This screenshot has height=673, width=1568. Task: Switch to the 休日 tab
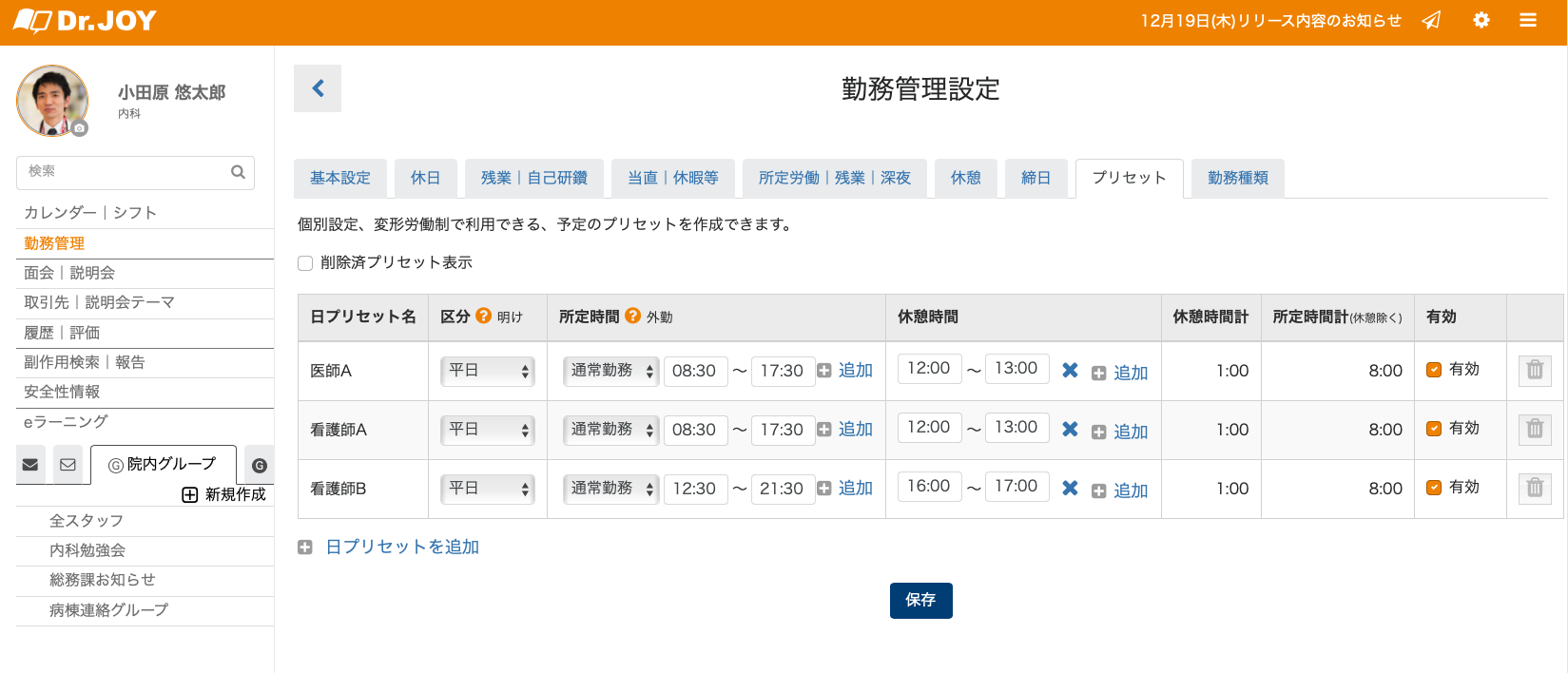(x=426, y=178)
